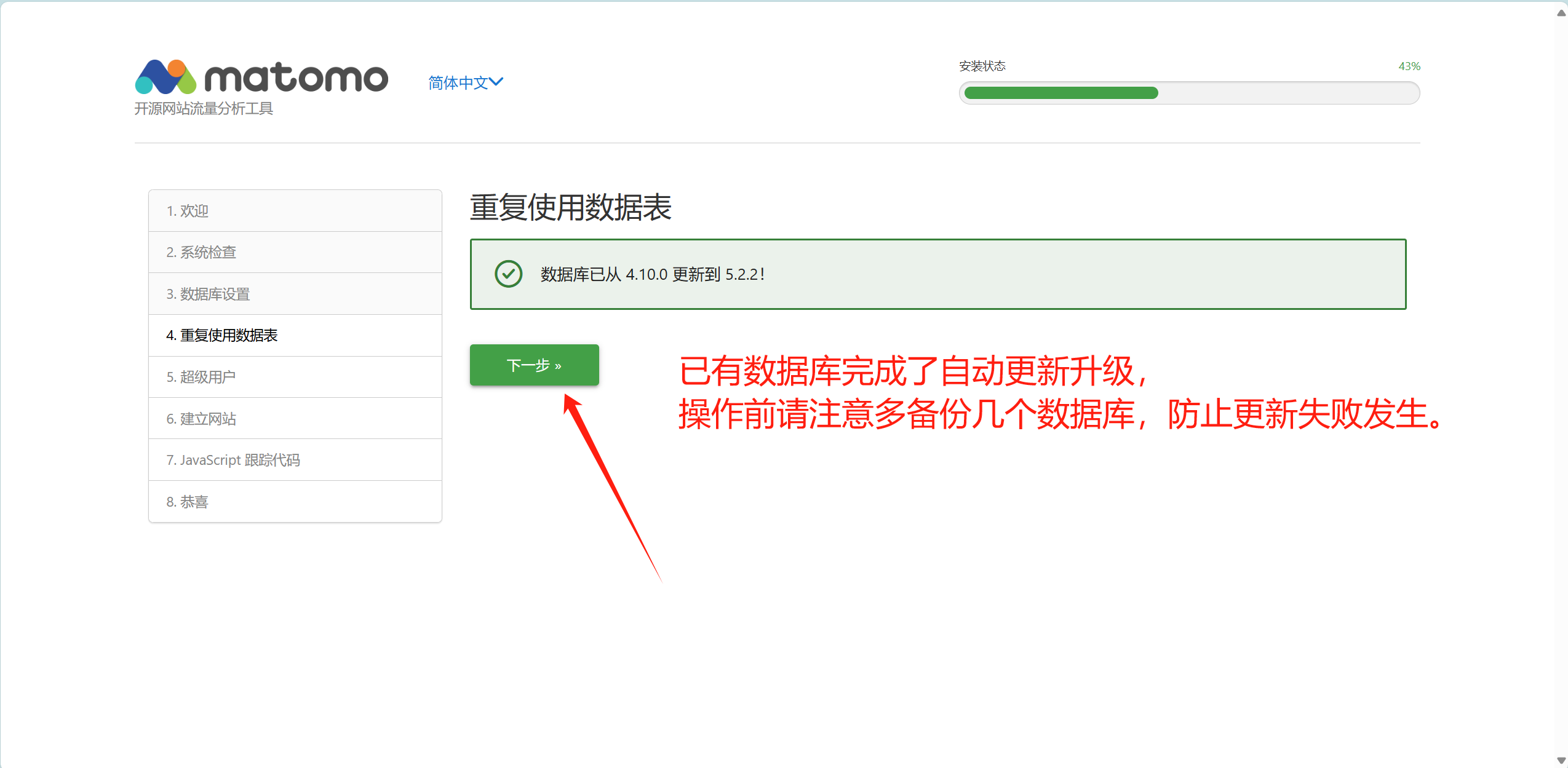
Task: Click the green installation progress bar
Action: click(1061, 93)
